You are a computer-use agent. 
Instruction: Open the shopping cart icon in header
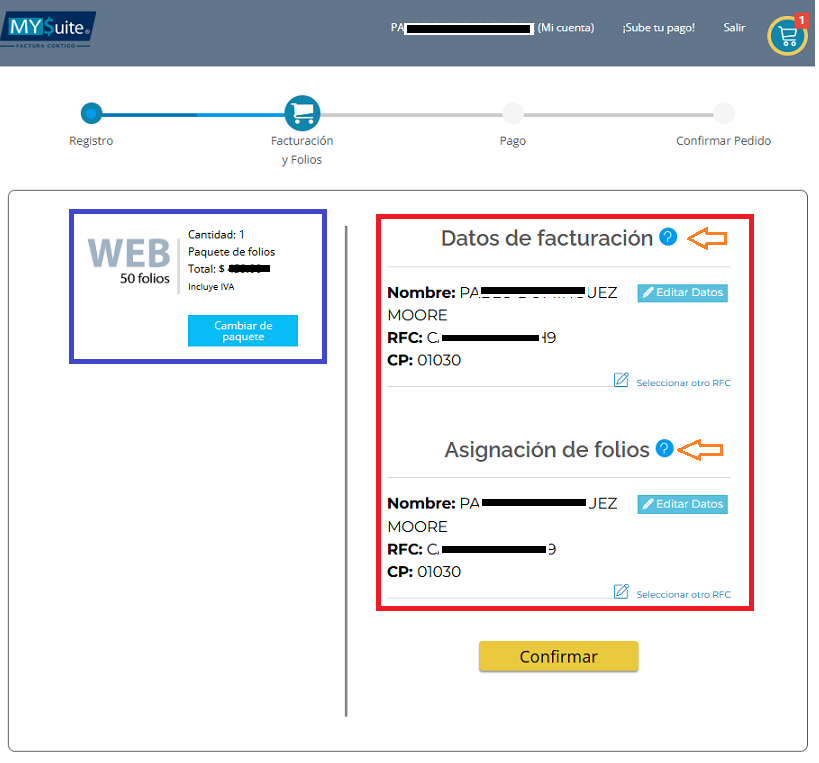click(x=788, y=36)
